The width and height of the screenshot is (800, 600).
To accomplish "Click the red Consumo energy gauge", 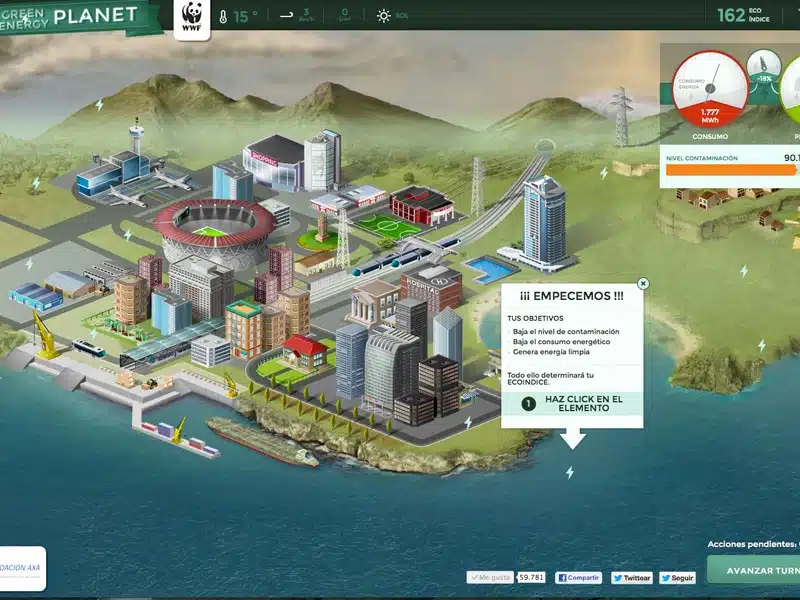I will click(710, 90).
